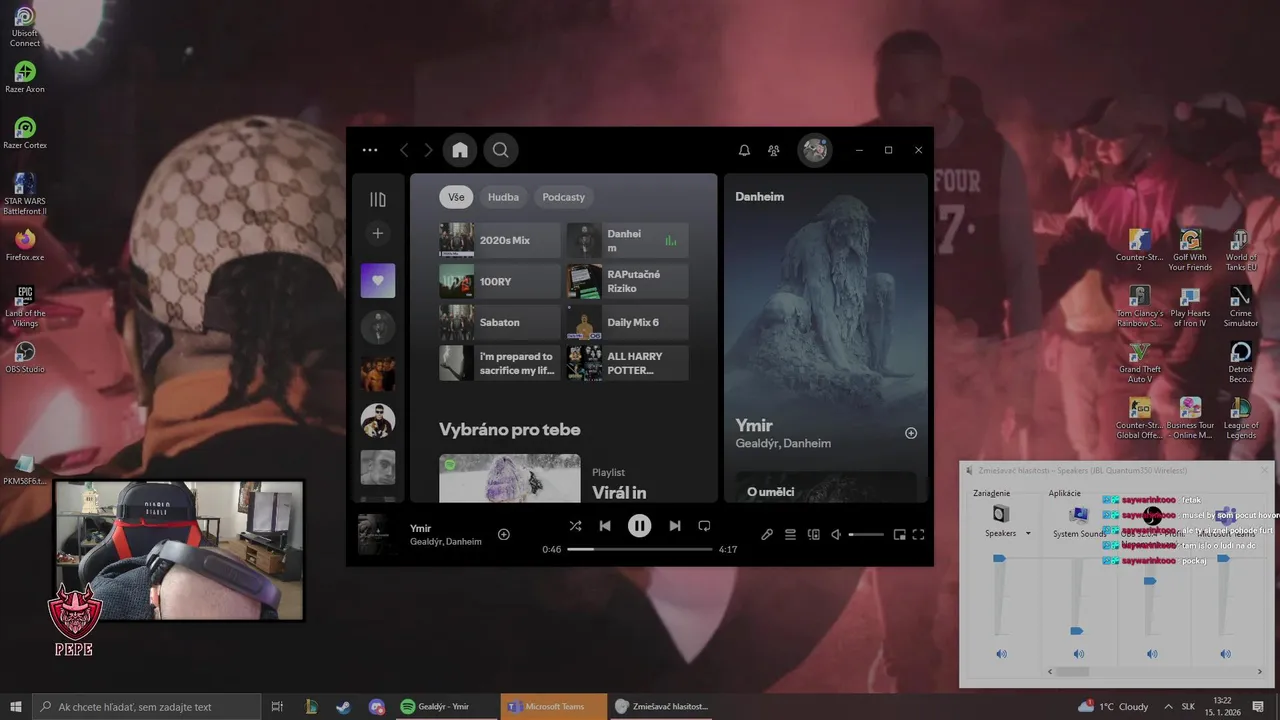Image resolution: width=1280 pixels, height=720 pixels.
Task: Open the Sabaton tile
Action: pyautogui.click(x=500, y=323)
